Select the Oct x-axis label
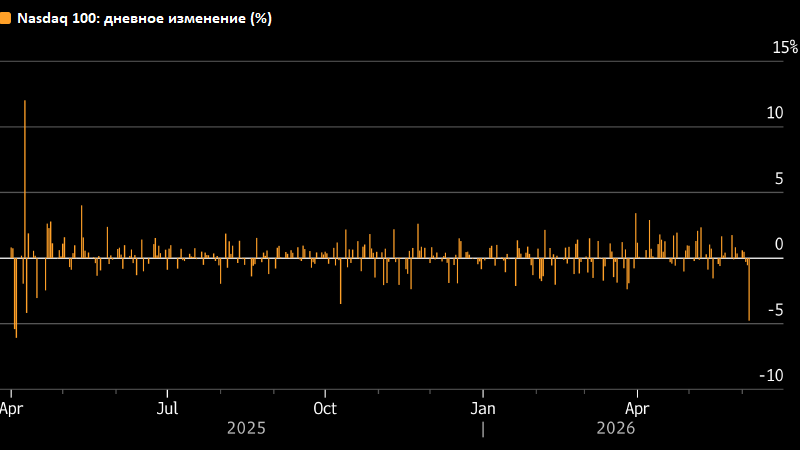Viewport: 800px width, 450px height. pos(325,408)
